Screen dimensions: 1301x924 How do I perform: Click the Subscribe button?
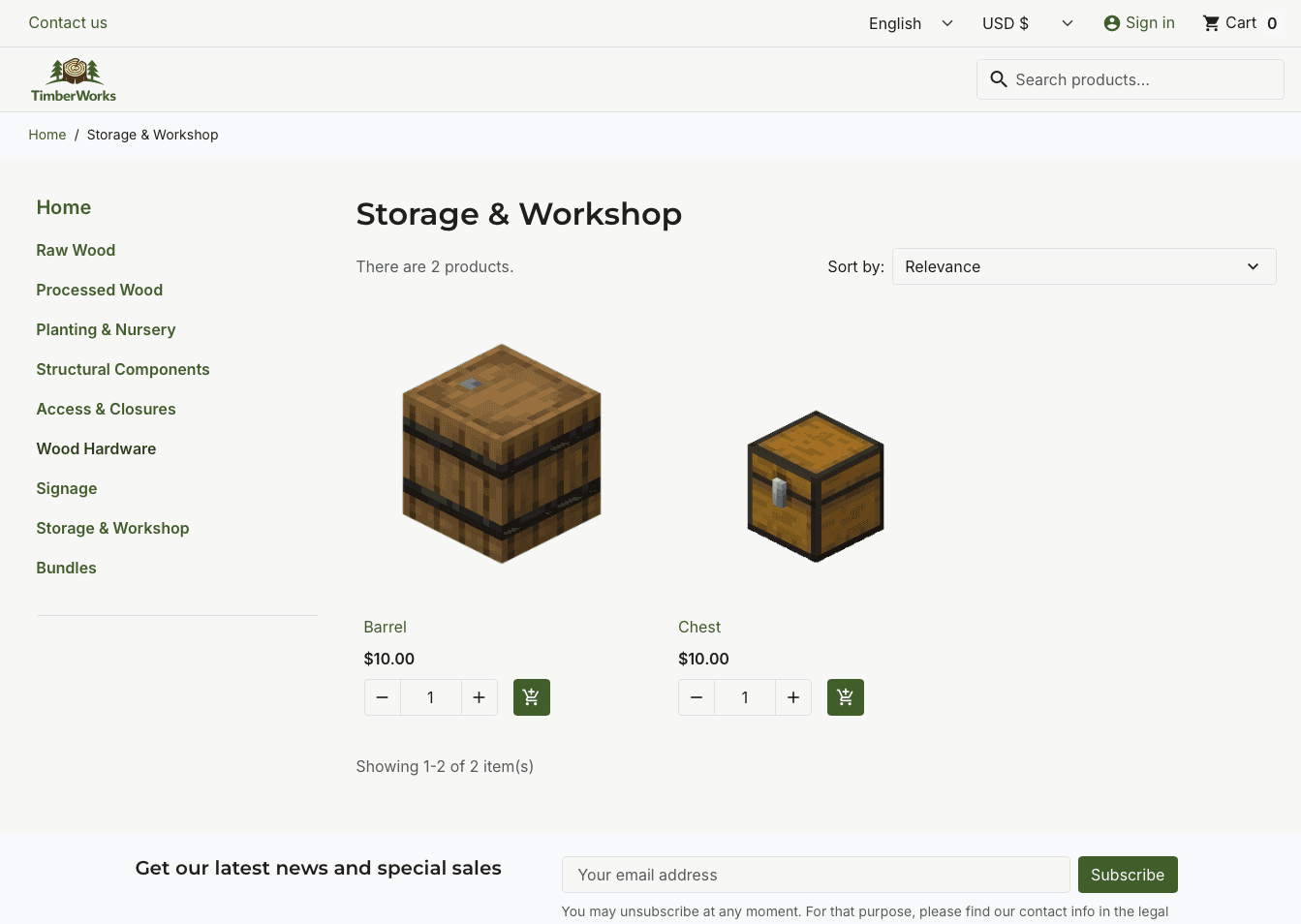1128,875
